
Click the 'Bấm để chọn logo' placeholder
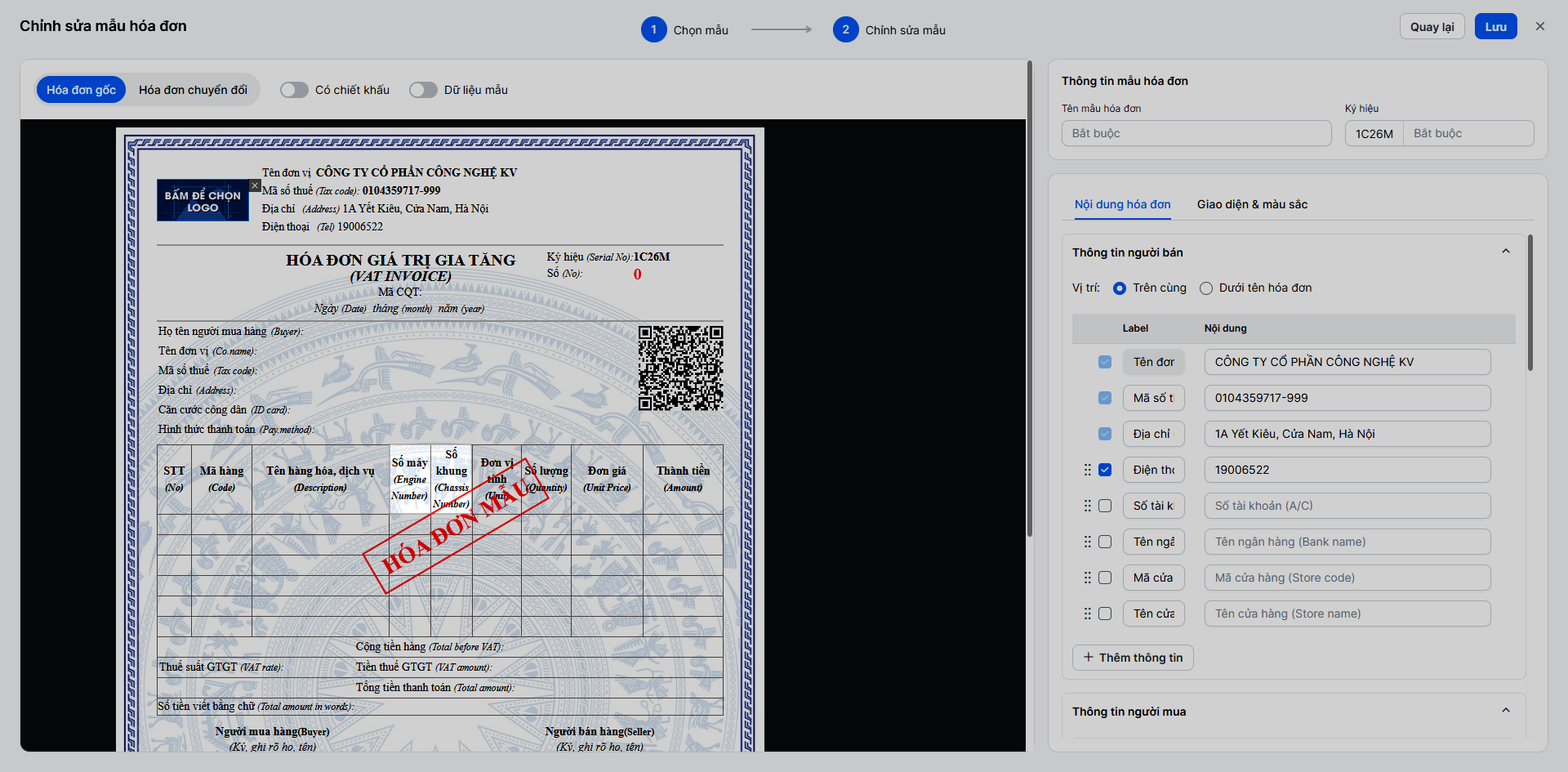point(203,201)
